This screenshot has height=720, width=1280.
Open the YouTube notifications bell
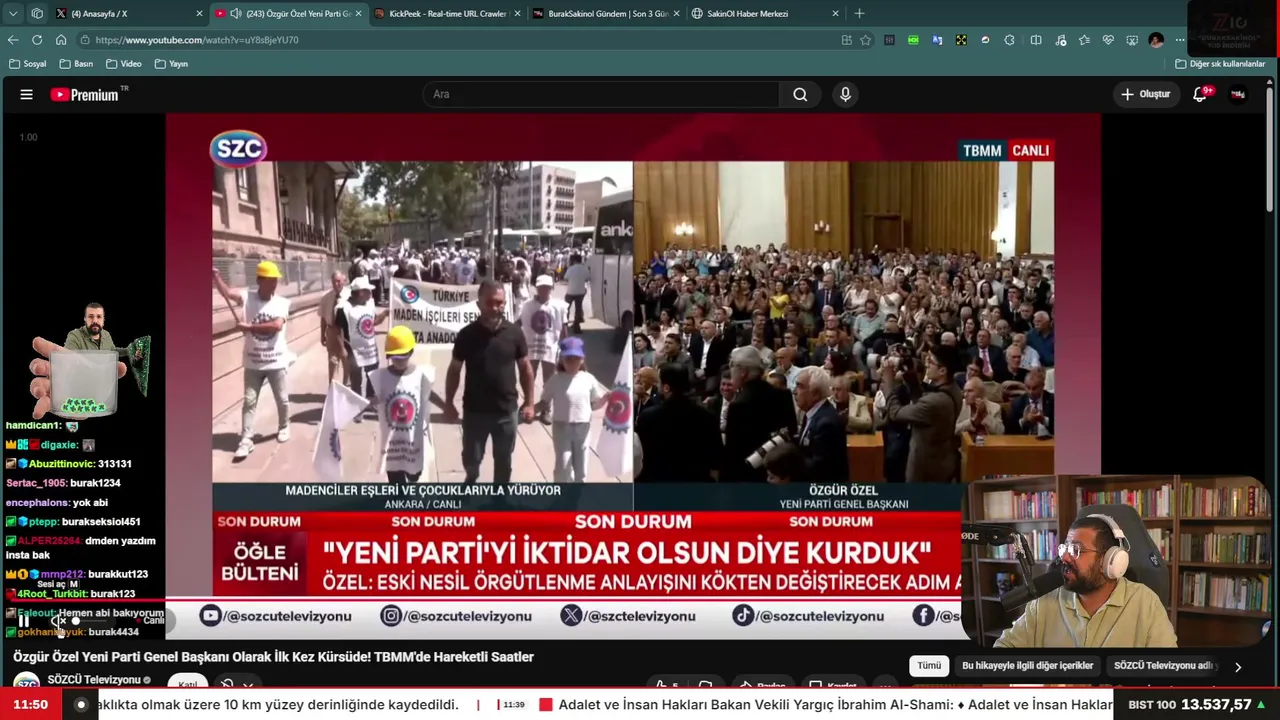(x=1200, y=94)
